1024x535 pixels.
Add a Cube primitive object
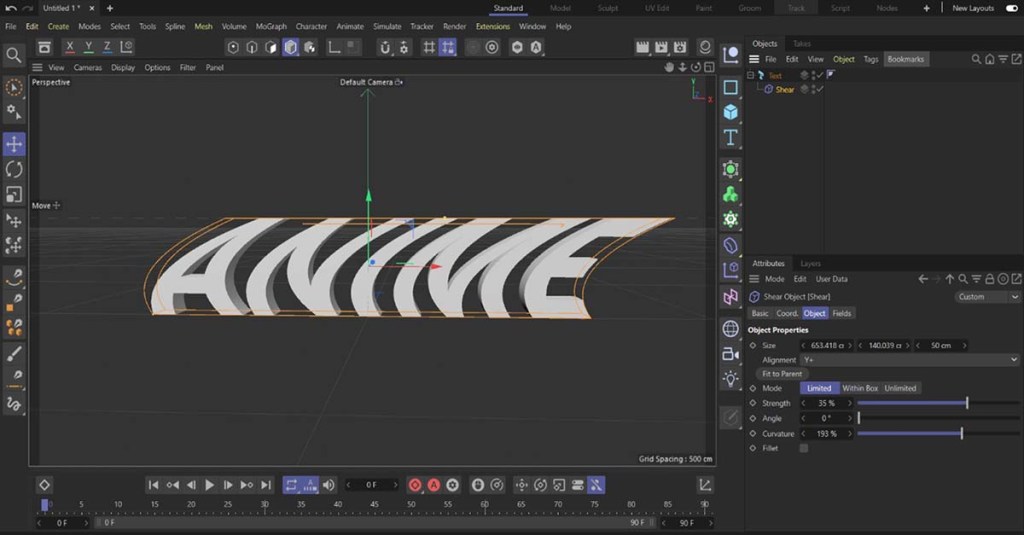point(731,112)
